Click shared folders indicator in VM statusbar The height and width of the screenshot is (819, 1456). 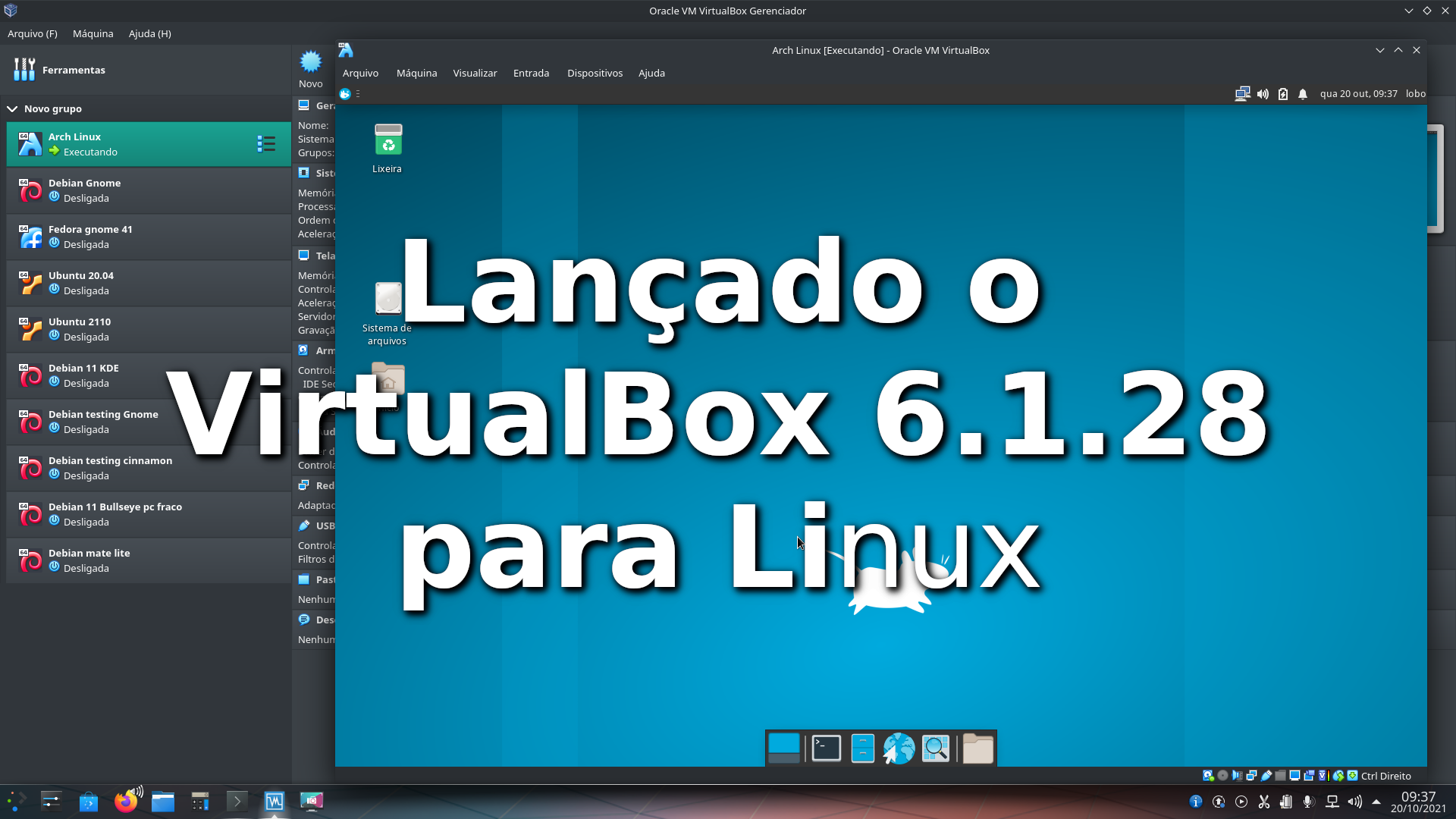(1280, 776)
